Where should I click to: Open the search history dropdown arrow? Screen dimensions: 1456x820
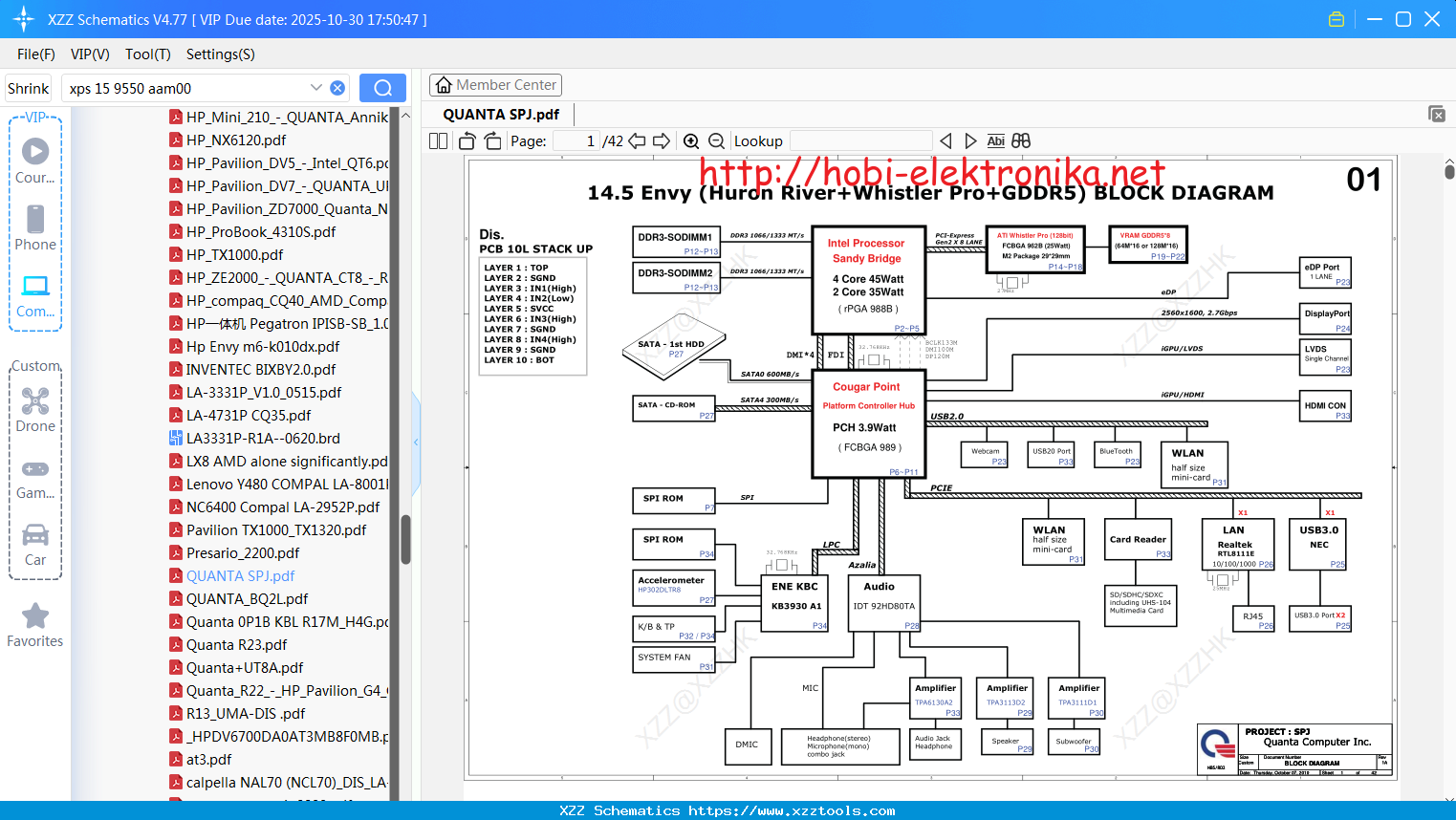pos(316,88)
